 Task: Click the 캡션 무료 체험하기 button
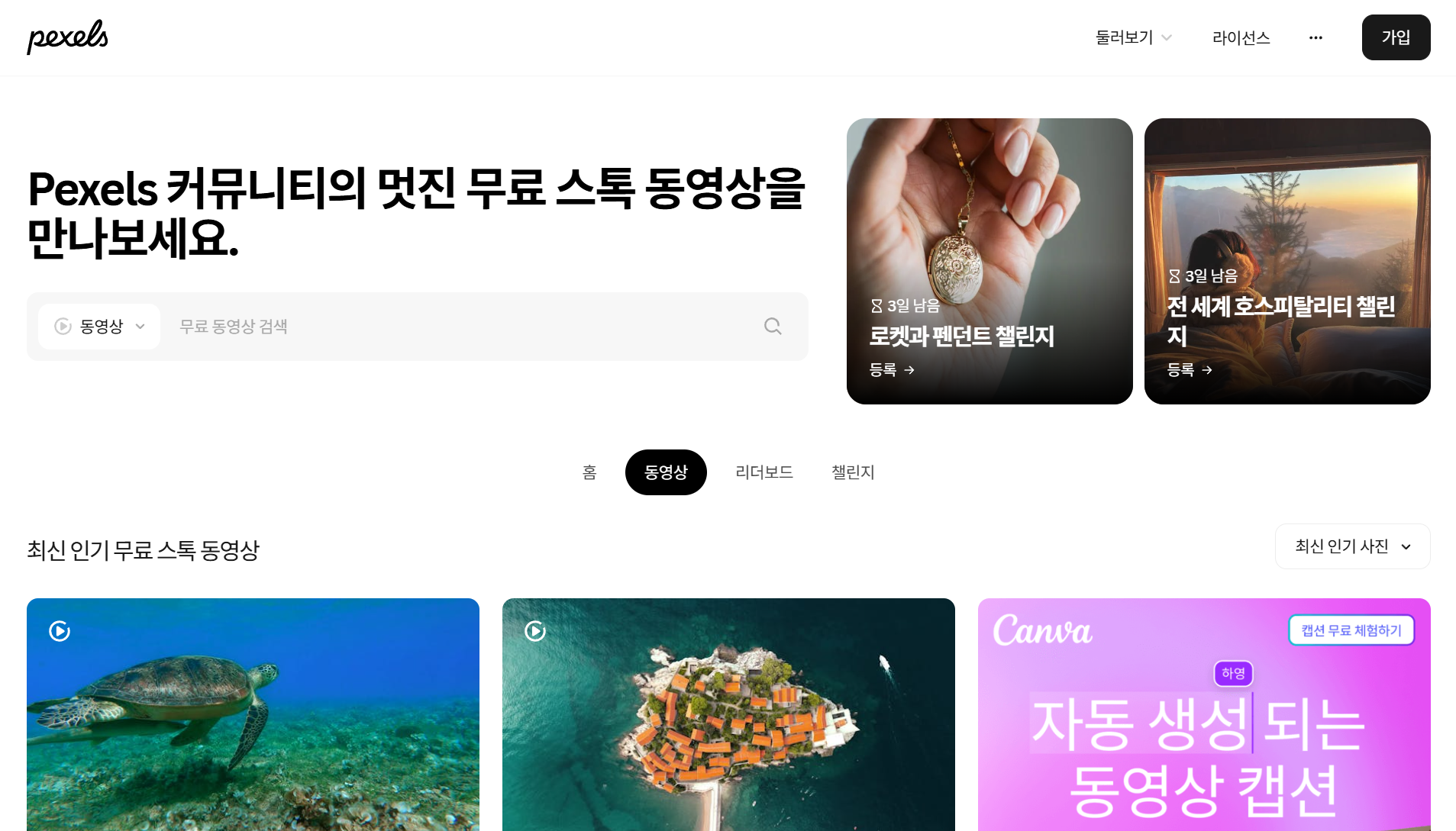point(1351,630)
